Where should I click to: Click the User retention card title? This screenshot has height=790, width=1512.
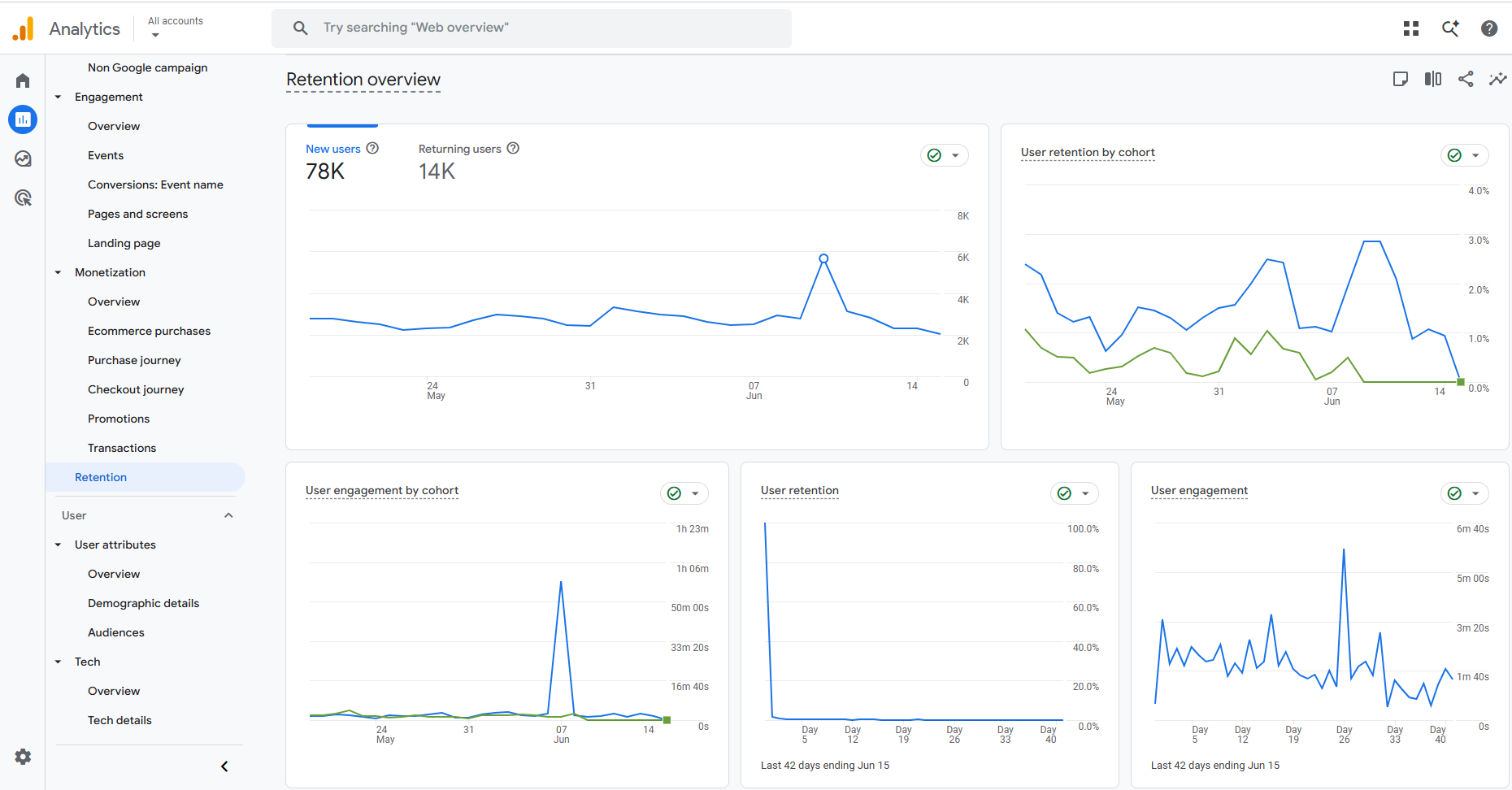(800, 490)
